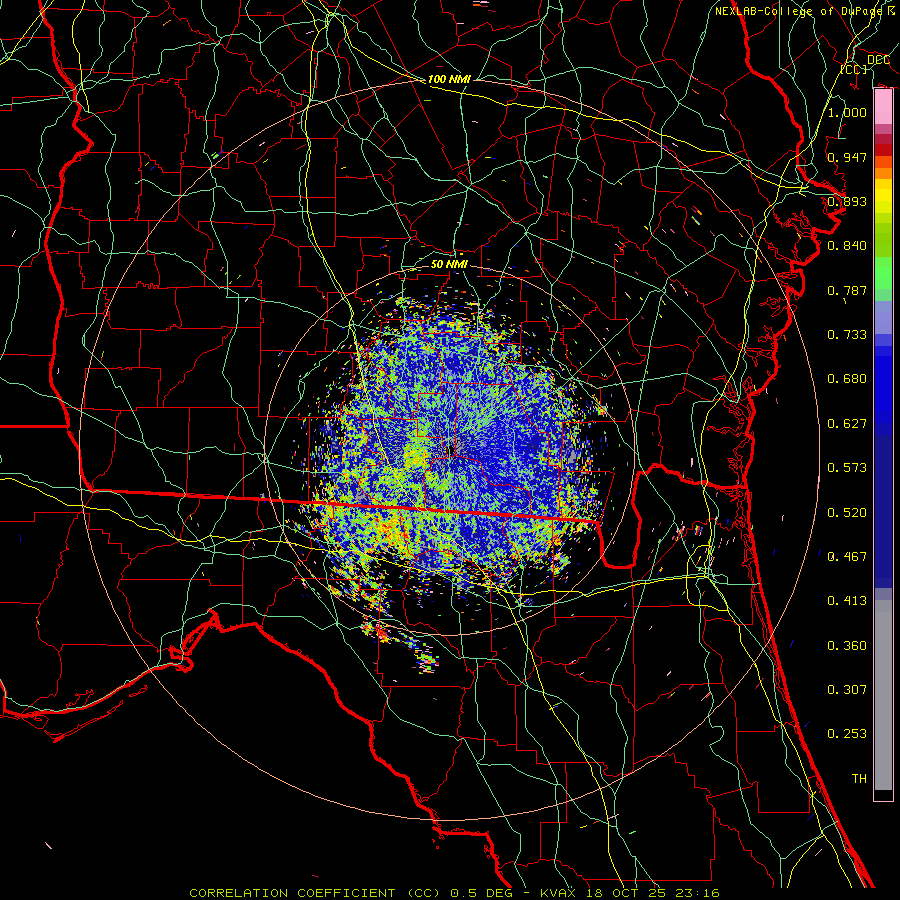Click the (CC) label above the color bar
The image size is (900, 900).
pos(854,69)
